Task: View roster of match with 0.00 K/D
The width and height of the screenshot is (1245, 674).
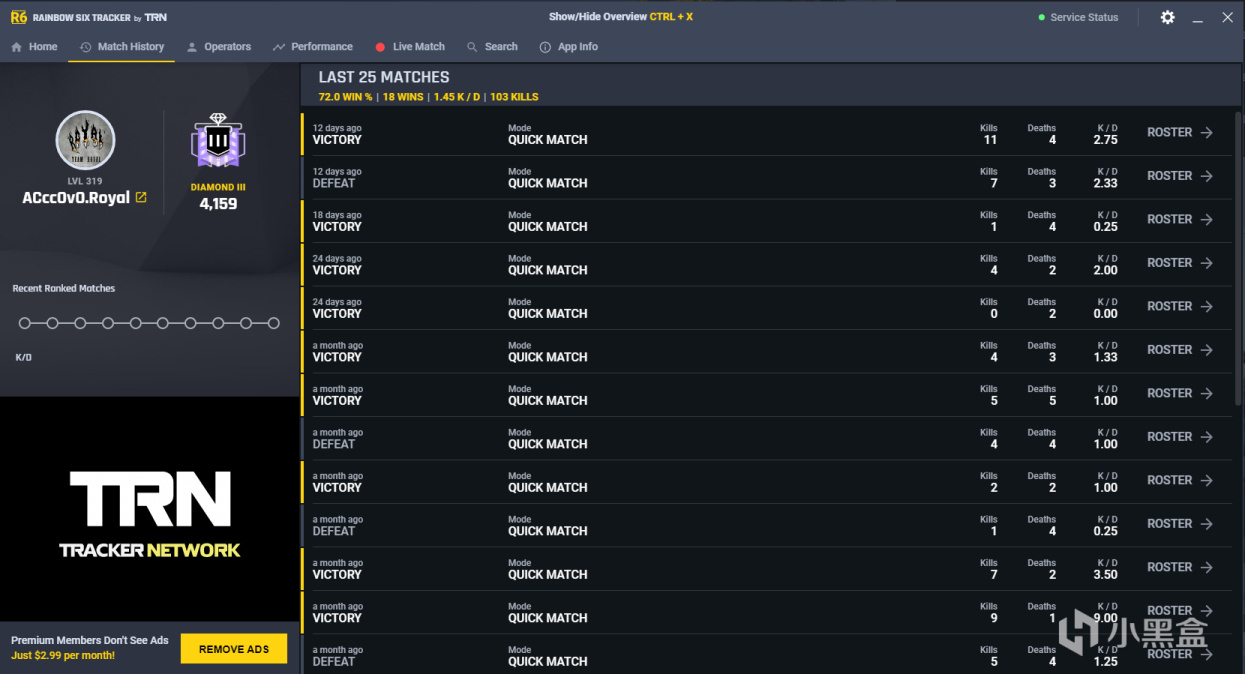Action: [x=1180, y=306]
